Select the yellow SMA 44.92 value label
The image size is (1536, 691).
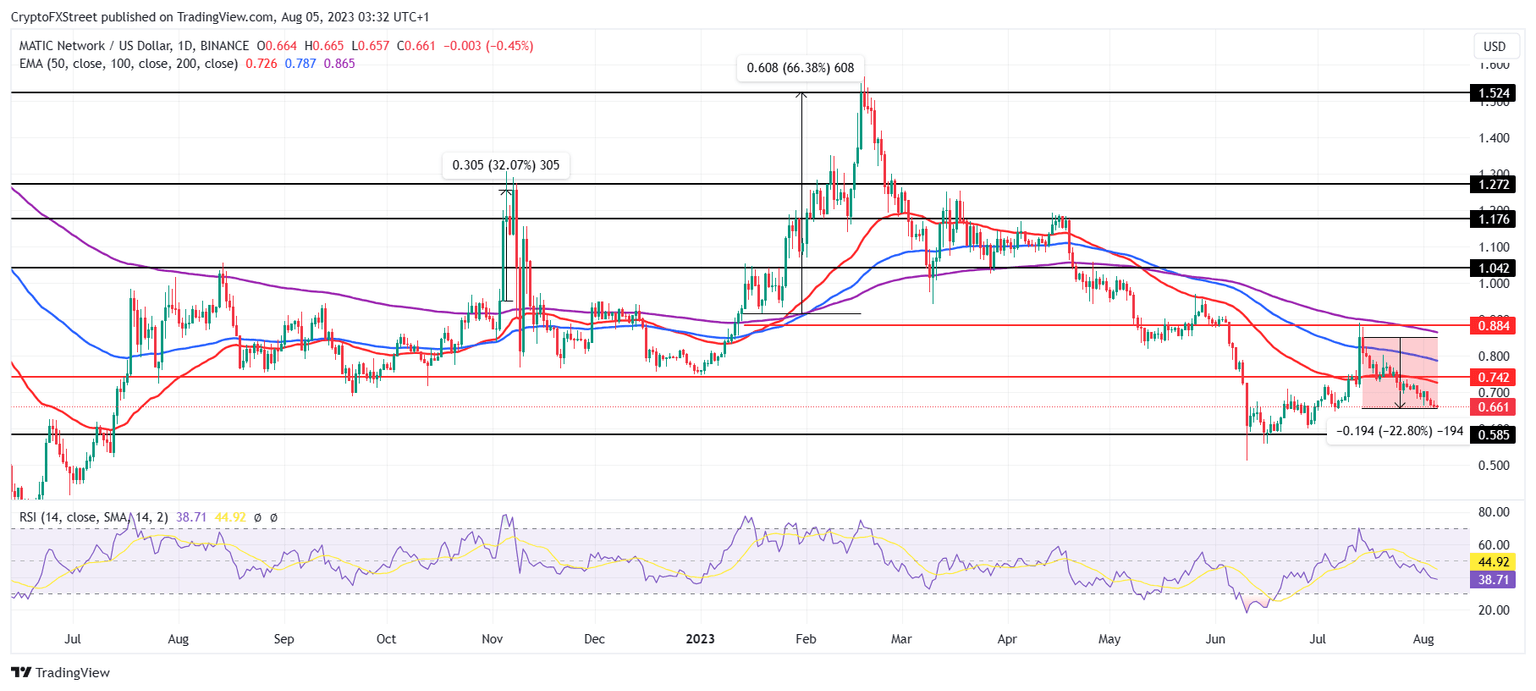1494,562
